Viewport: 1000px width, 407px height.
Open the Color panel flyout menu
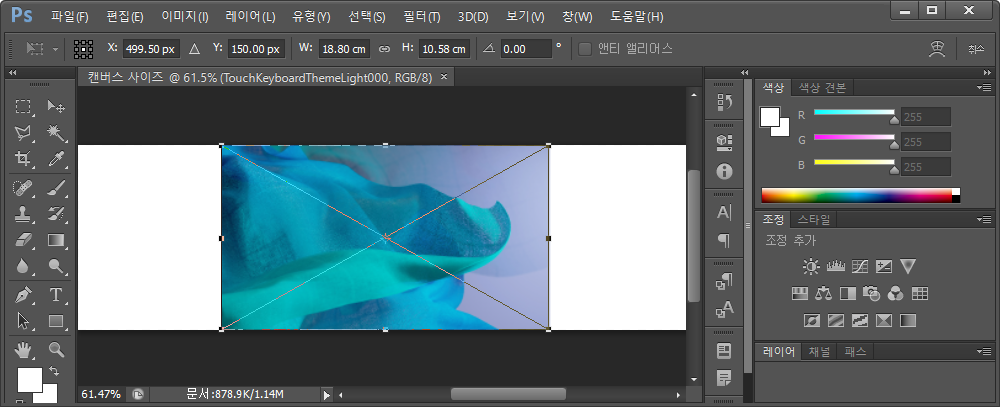pos(983,87)
